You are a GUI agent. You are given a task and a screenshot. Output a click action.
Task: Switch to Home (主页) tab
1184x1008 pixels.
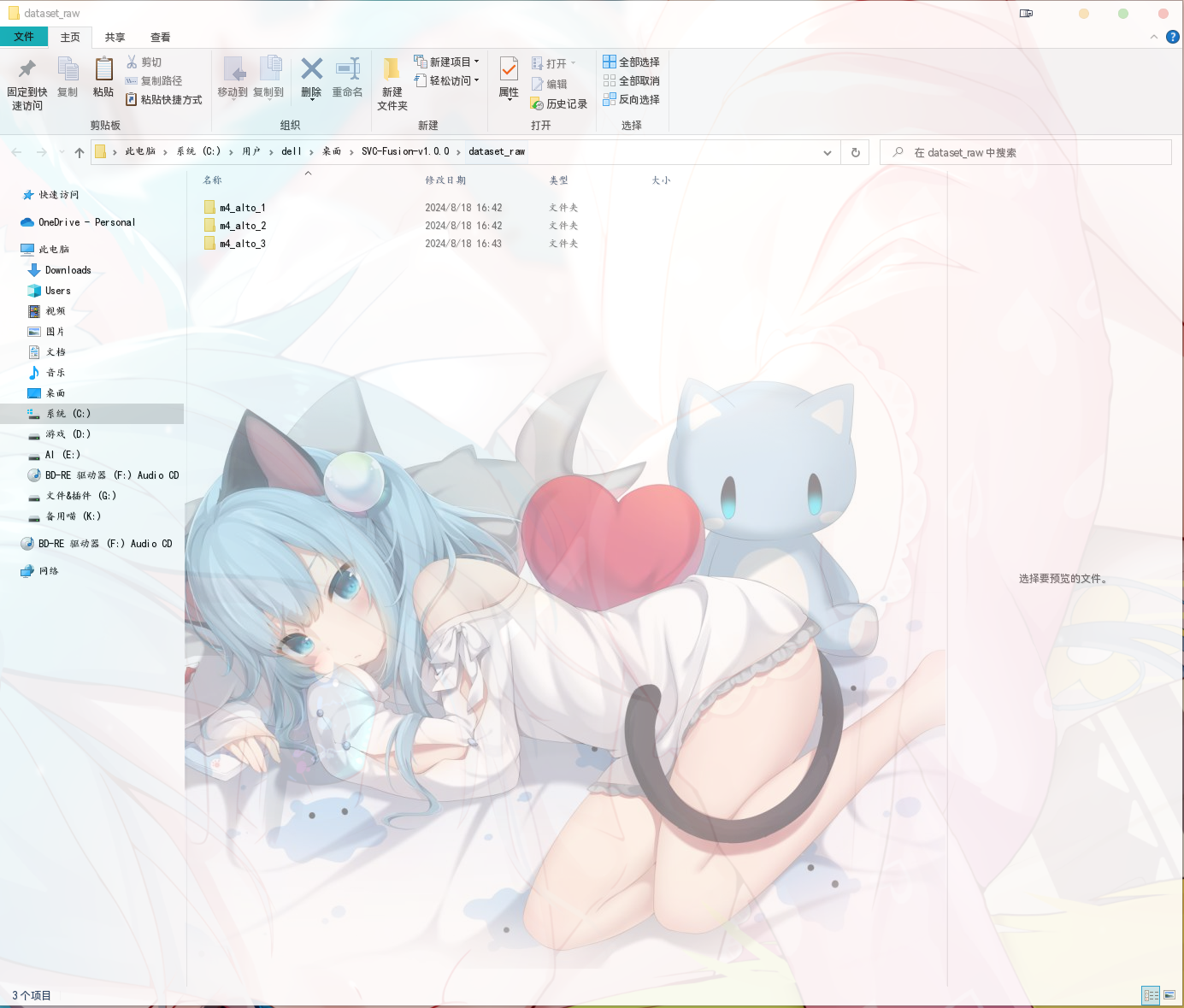[70, 38]
